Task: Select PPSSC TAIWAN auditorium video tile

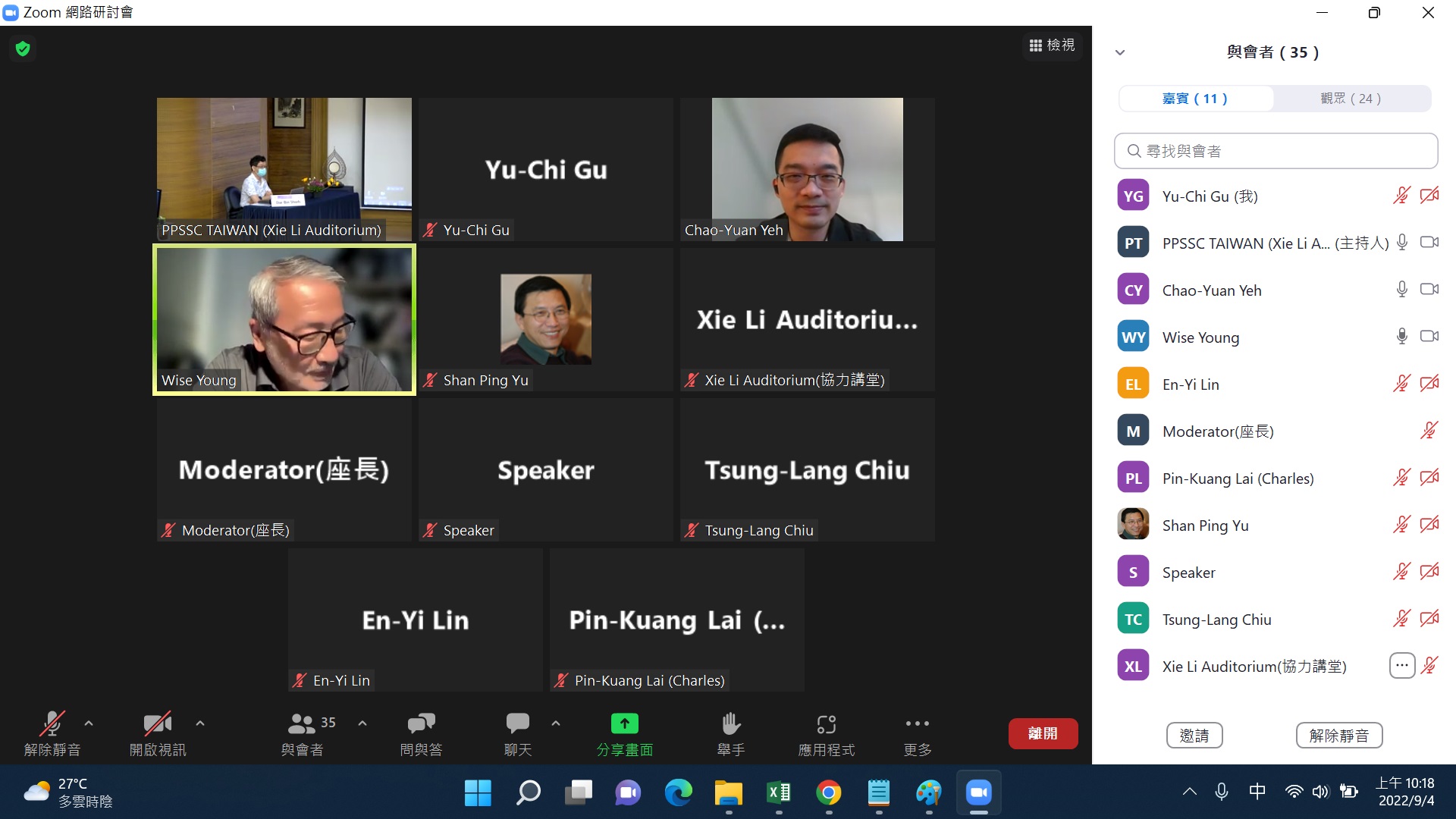Action: click(x=284, y=169)
